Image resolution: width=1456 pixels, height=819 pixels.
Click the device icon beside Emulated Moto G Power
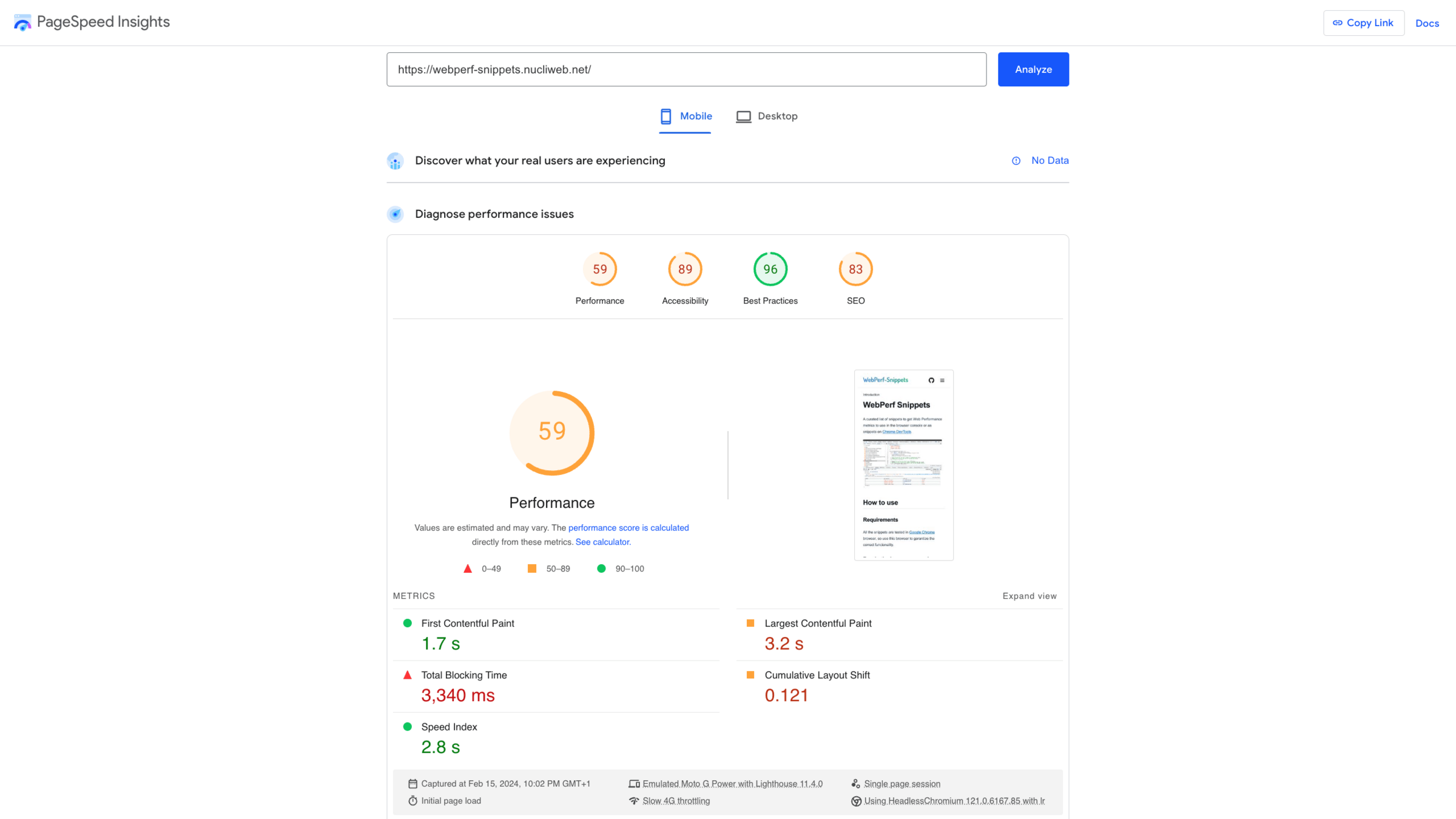coord(634,784)
